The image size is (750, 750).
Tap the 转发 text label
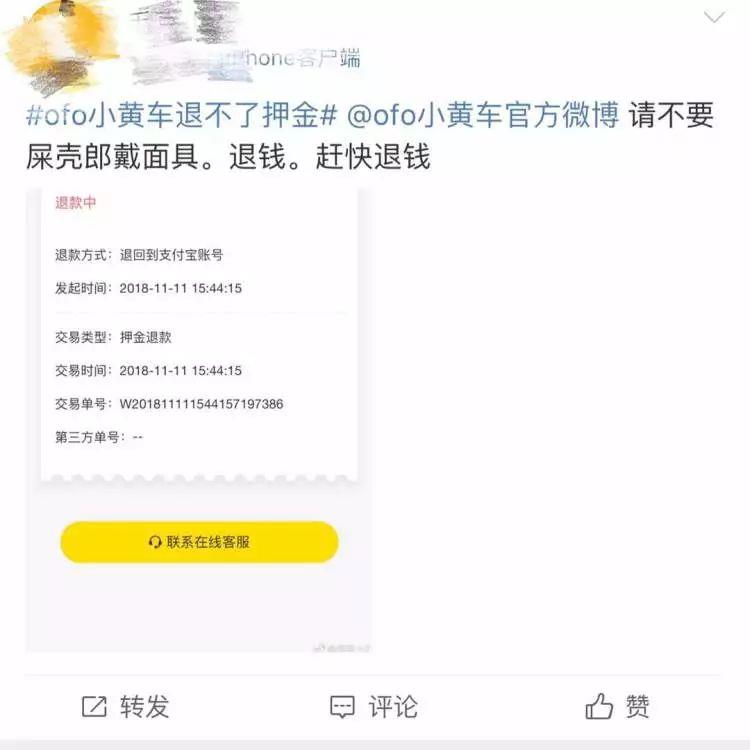click(x=144, y=706)
